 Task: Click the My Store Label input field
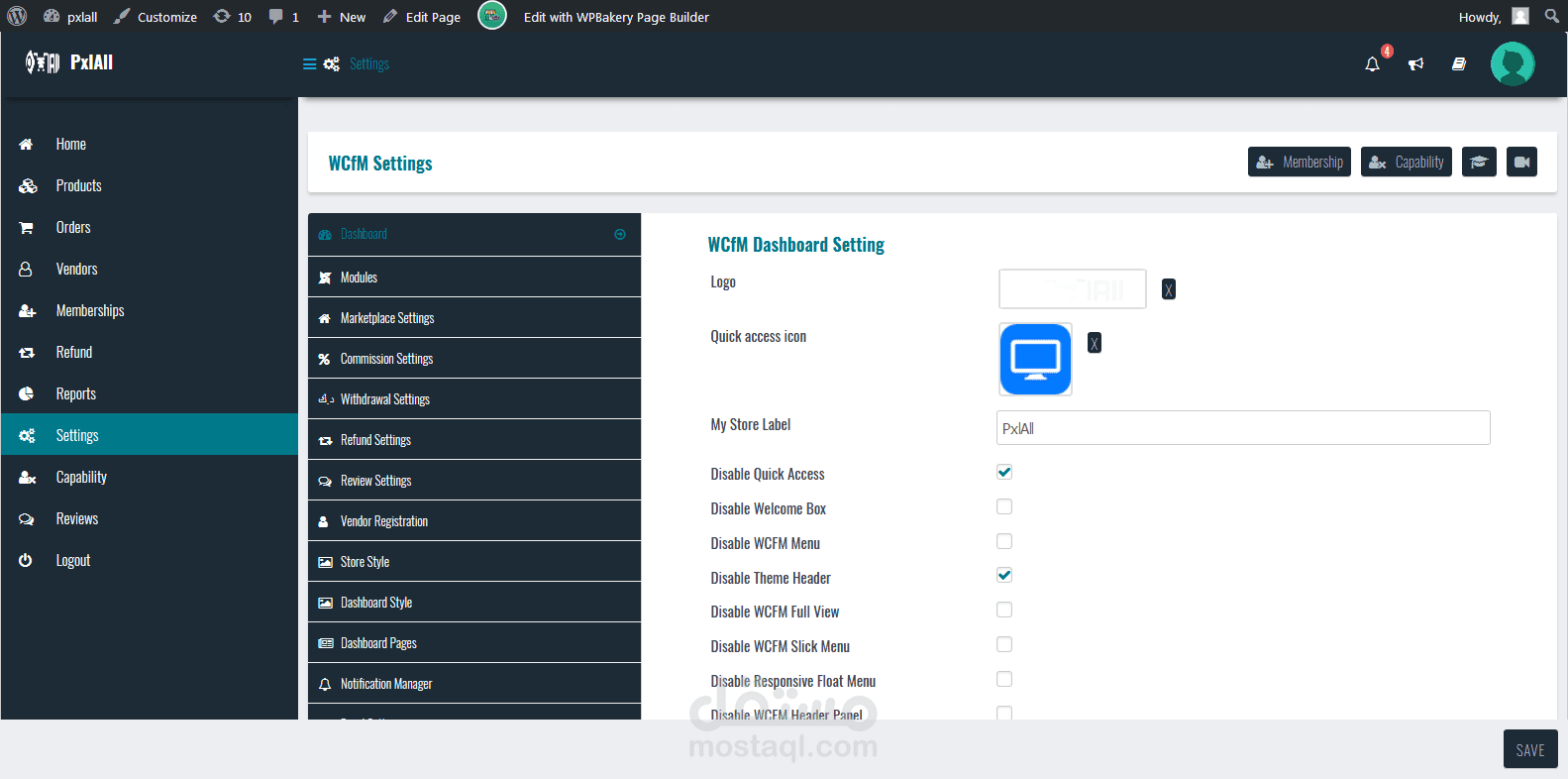[1243, 428]
